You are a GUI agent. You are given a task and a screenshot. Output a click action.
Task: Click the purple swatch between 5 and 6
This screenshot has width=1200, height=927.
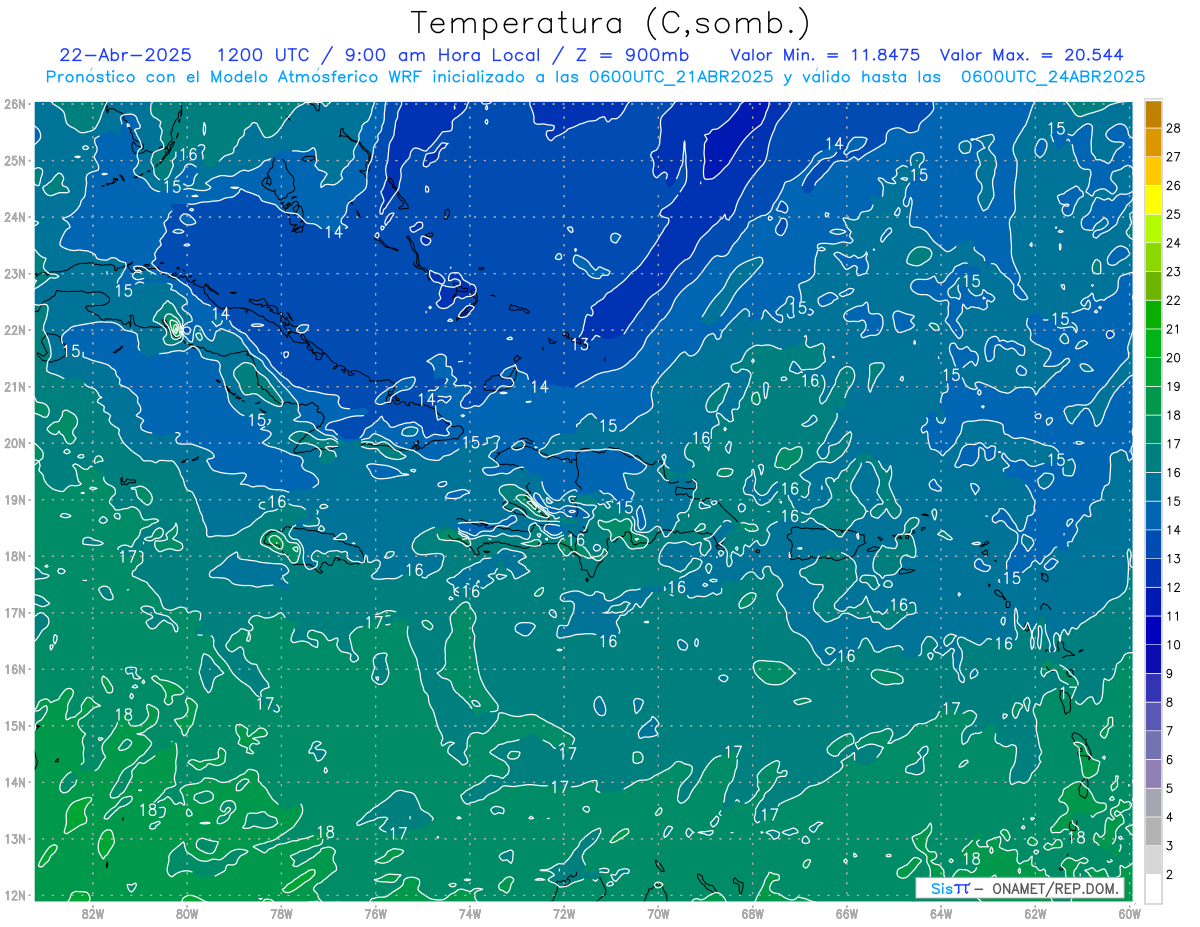point(1153,773)
